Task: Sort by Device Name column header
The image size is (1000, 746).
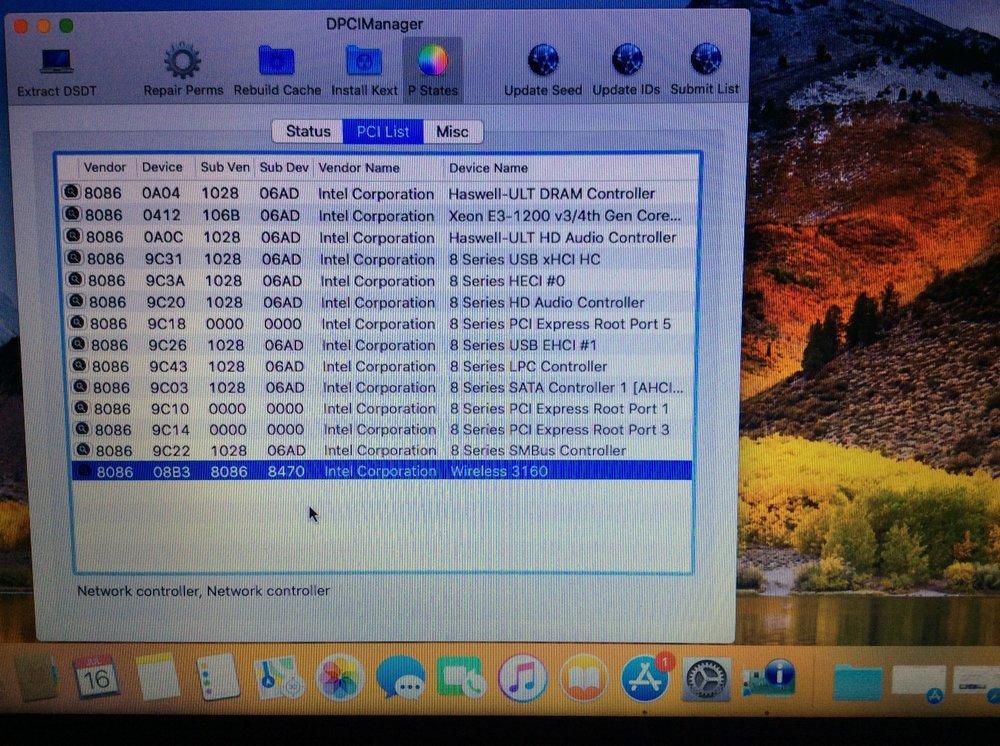Action: point(488,168)
